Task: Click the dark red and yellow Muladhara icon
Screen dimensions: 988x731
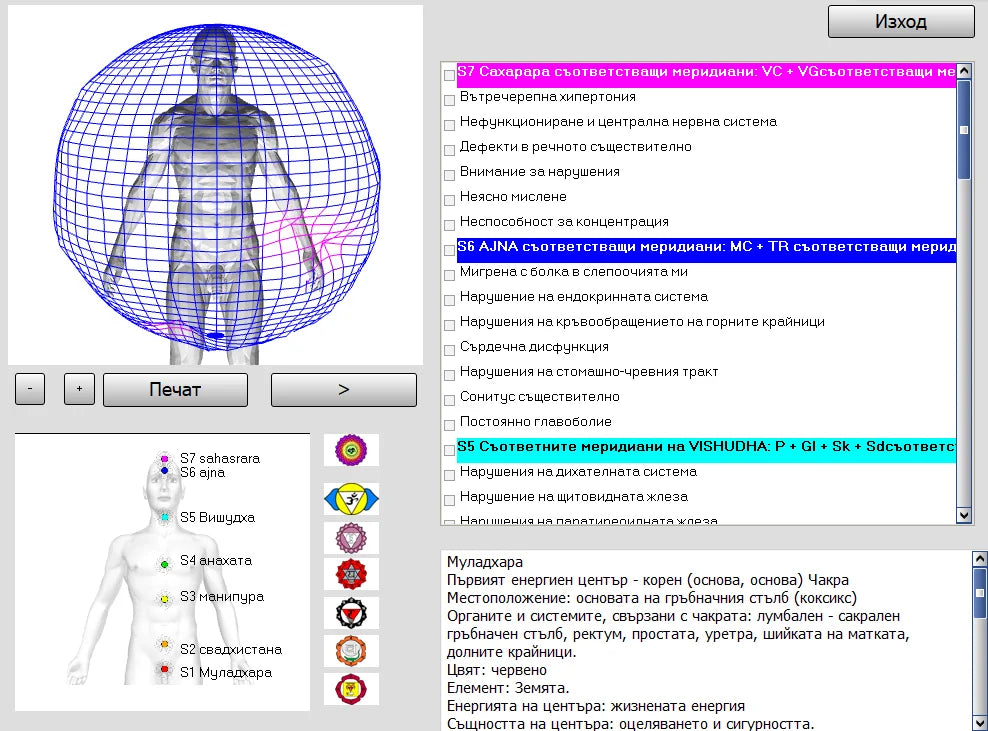Action: 351,689
